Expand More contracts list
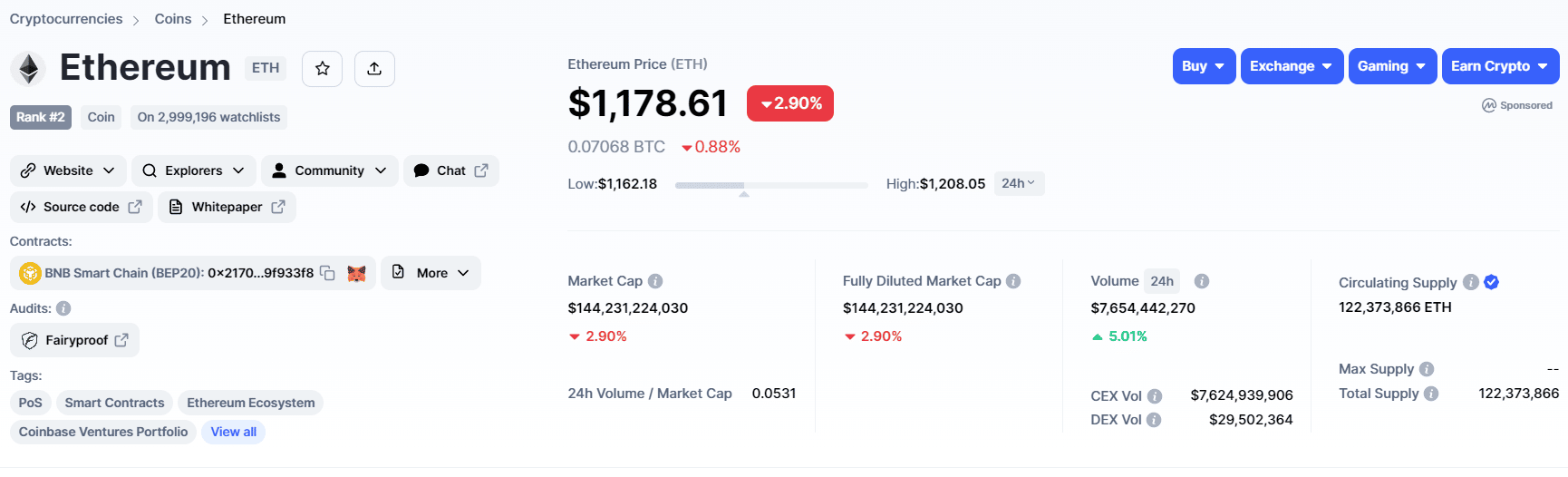Viewport: 1568px width, 477px height. coord(431,273)
